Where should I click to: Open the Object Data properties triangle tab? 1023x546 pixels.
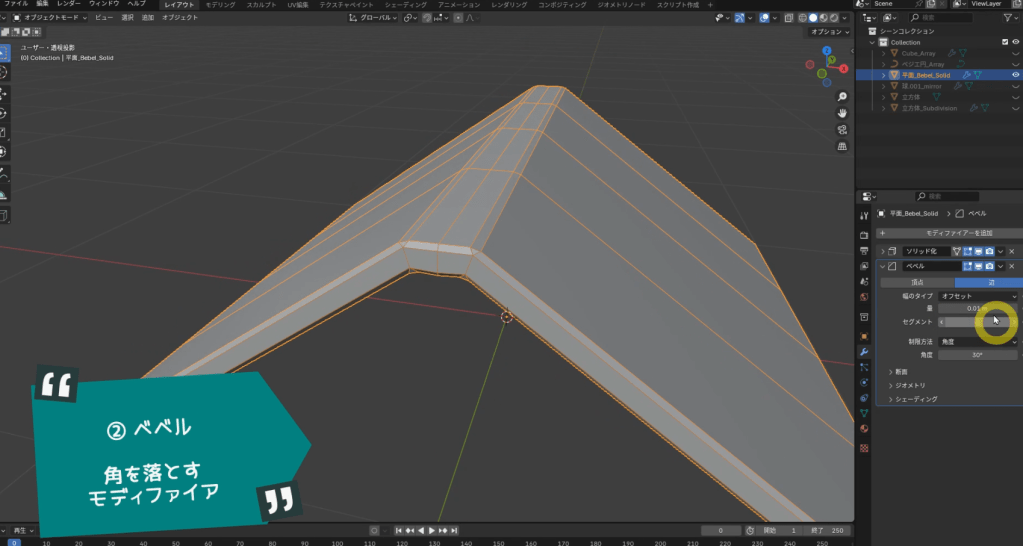click(x=864, y=413)
